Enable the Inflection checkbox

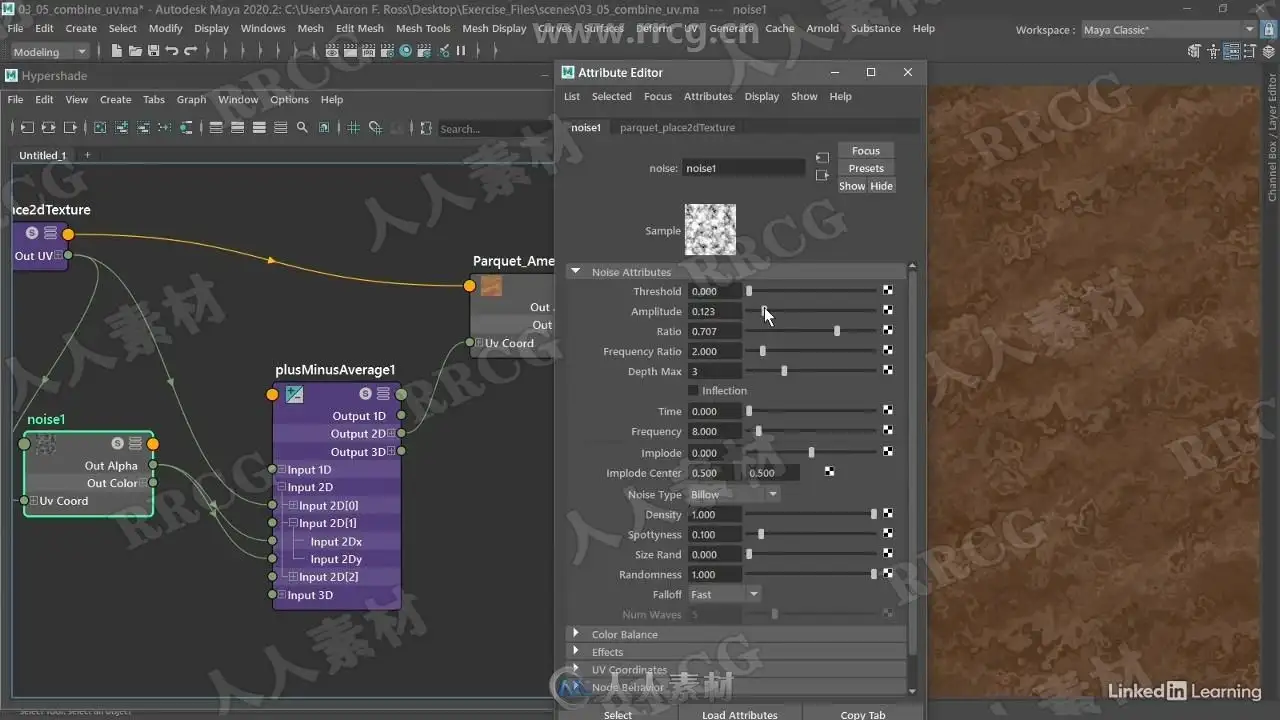tap(693, 391)
